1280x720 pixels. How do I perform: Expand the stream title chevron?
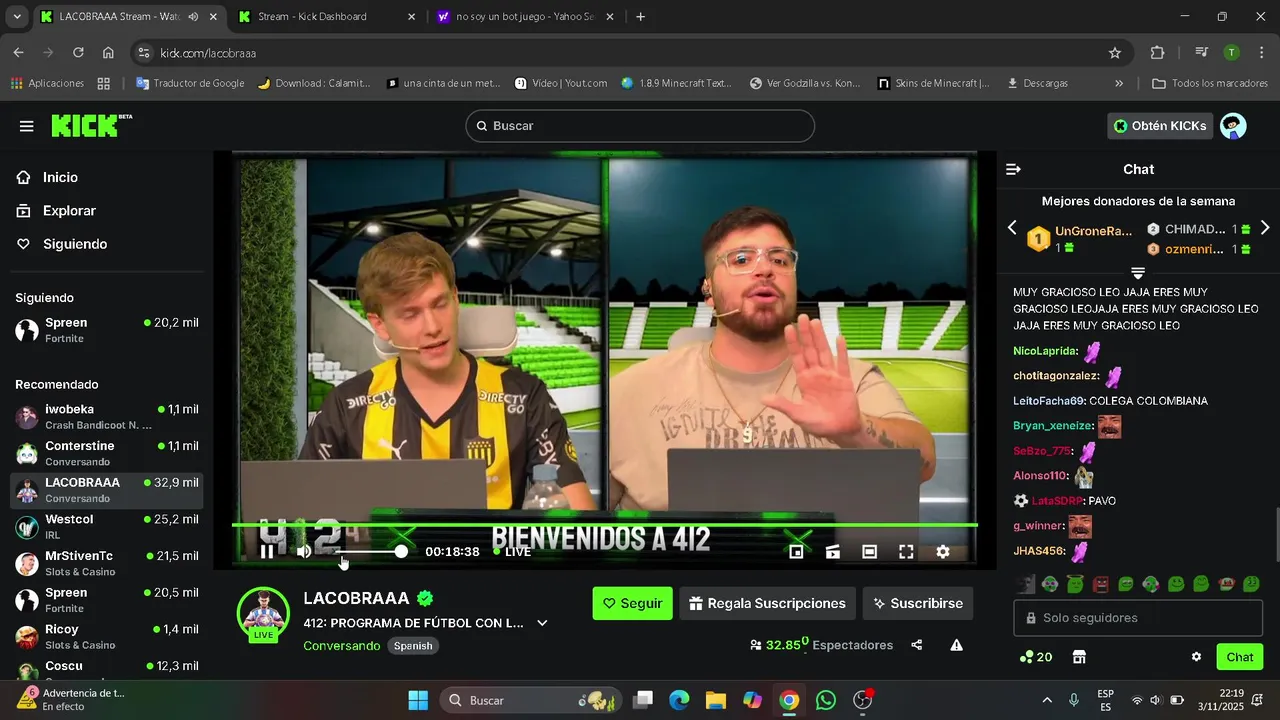(542, 623)
